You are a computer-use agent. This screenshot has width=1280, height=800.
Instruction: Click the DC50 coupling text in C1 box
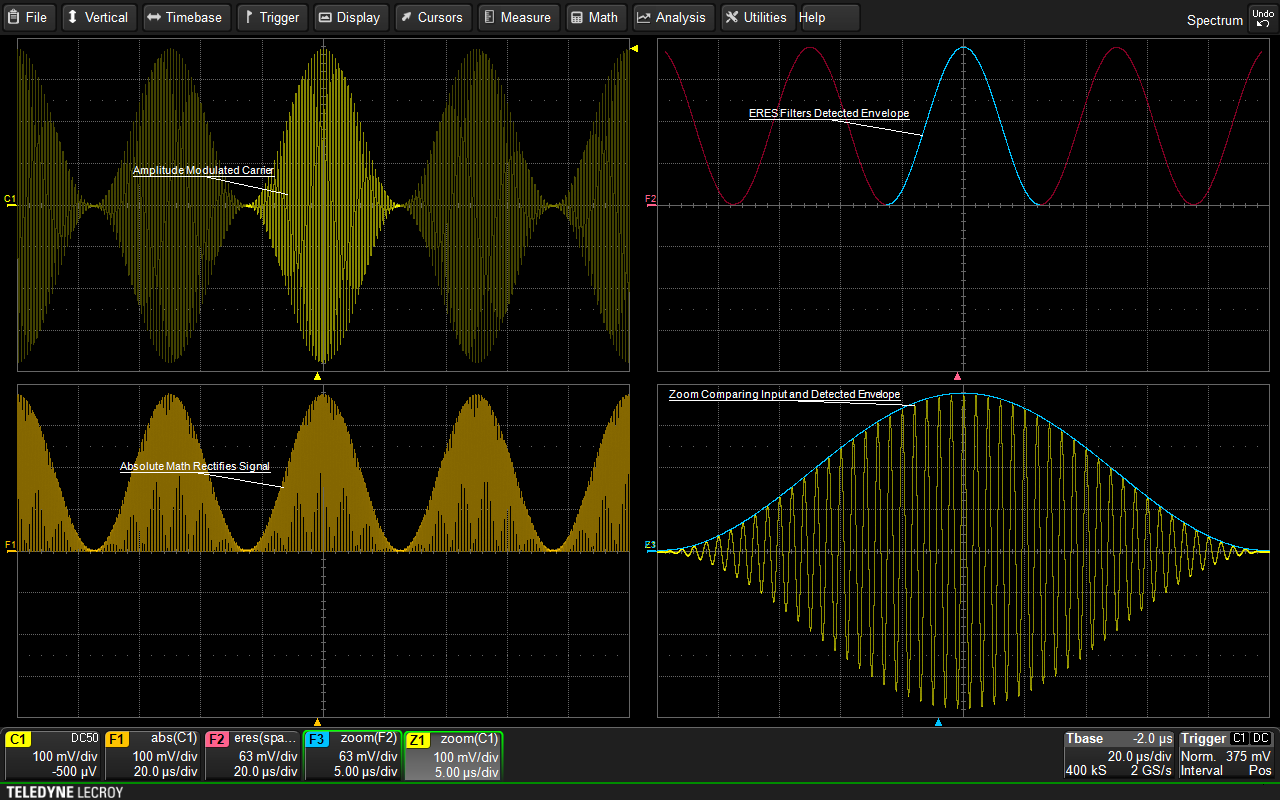point(85,738)
